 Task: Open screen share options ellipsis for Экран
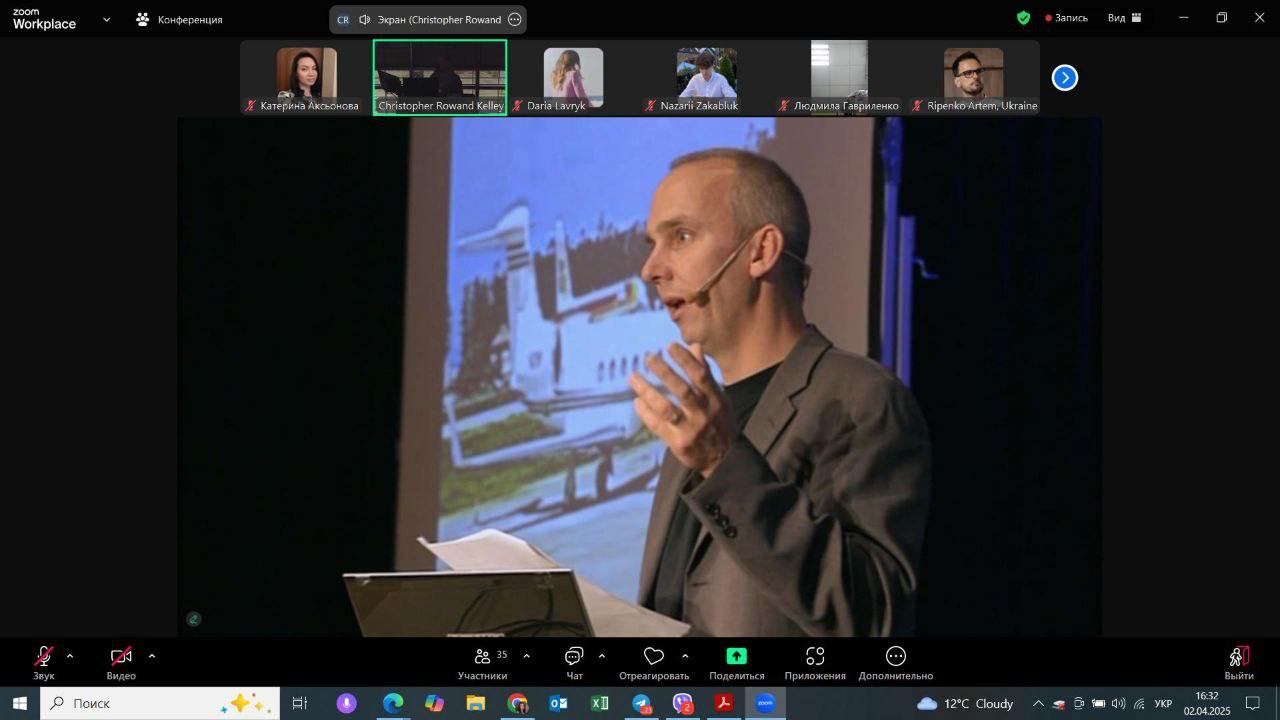click(515, 19)
